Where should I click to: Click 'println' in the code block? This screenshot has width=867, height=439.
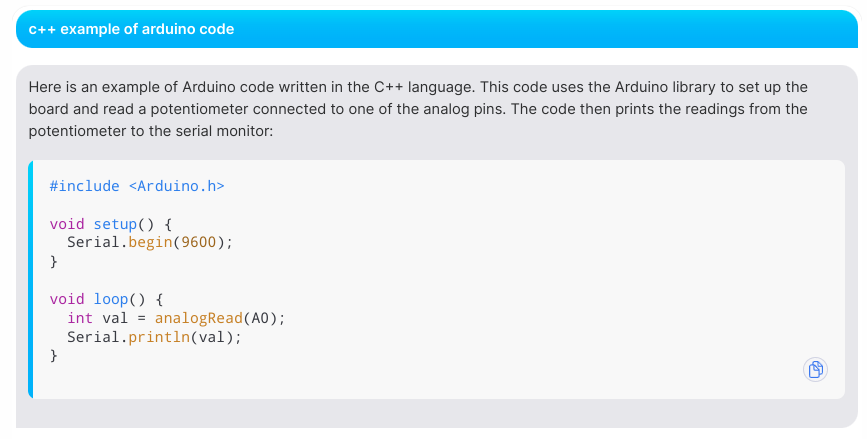(159, 337)
